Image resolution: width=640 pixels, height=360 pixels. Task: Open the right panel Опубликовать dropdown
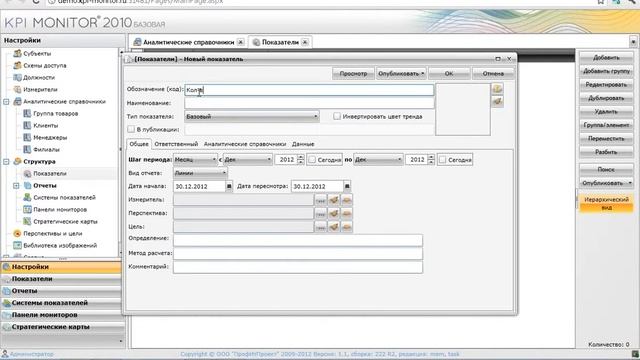(606, 183)
